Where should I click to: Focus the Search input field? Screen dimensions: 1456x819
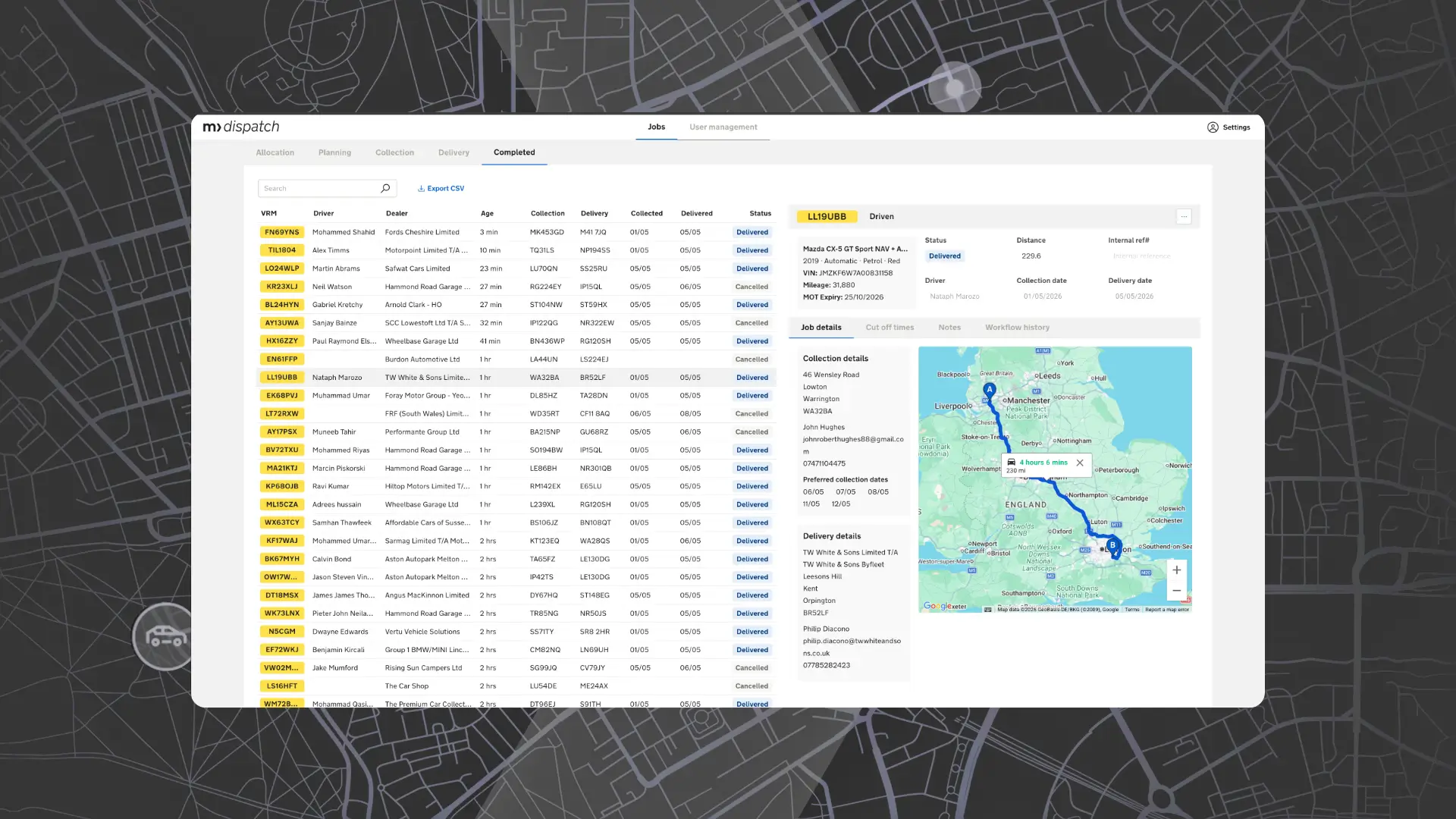[x=327, y=188]
